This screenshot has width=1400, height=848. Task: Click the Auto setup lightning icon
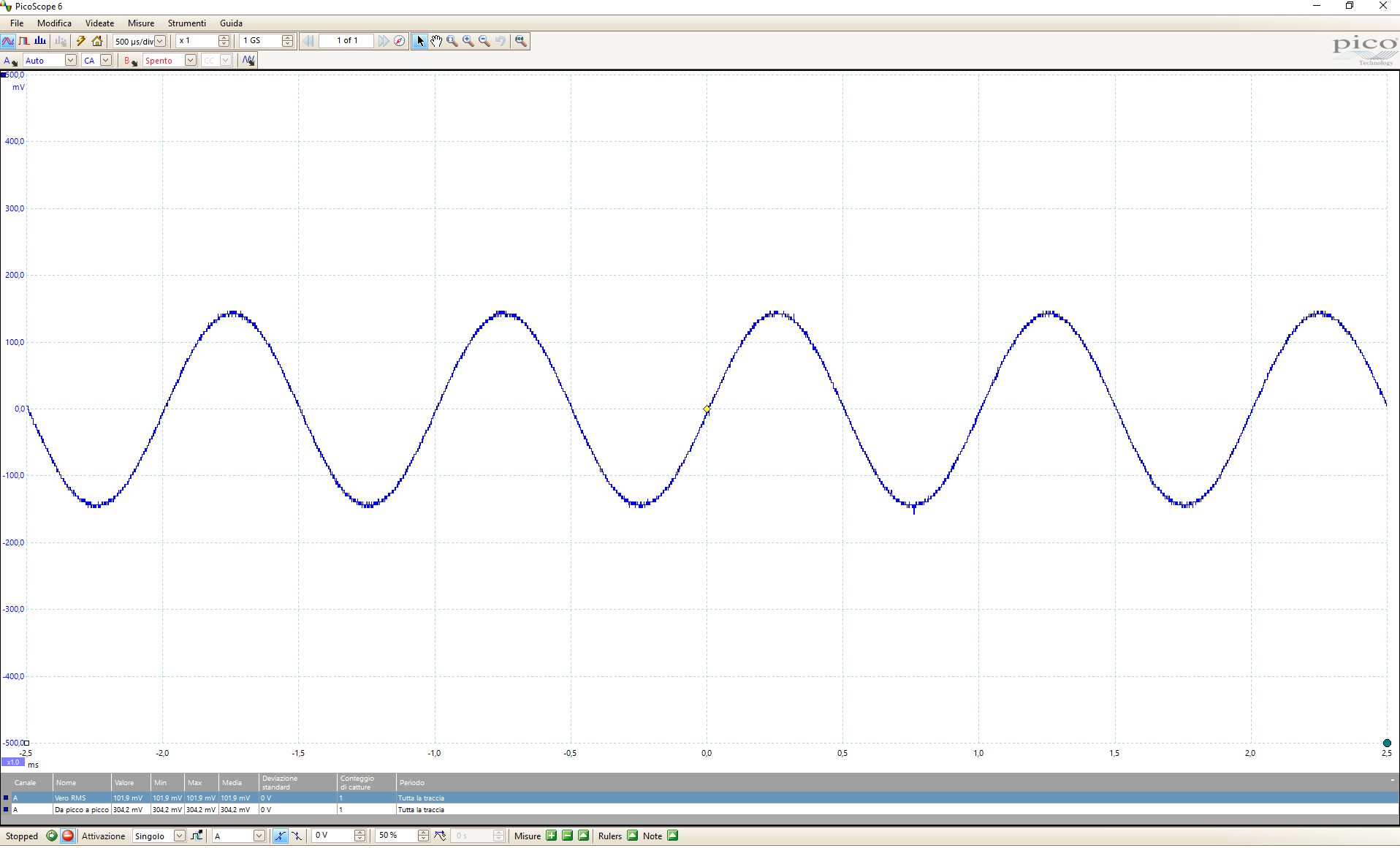click(80, 41)
